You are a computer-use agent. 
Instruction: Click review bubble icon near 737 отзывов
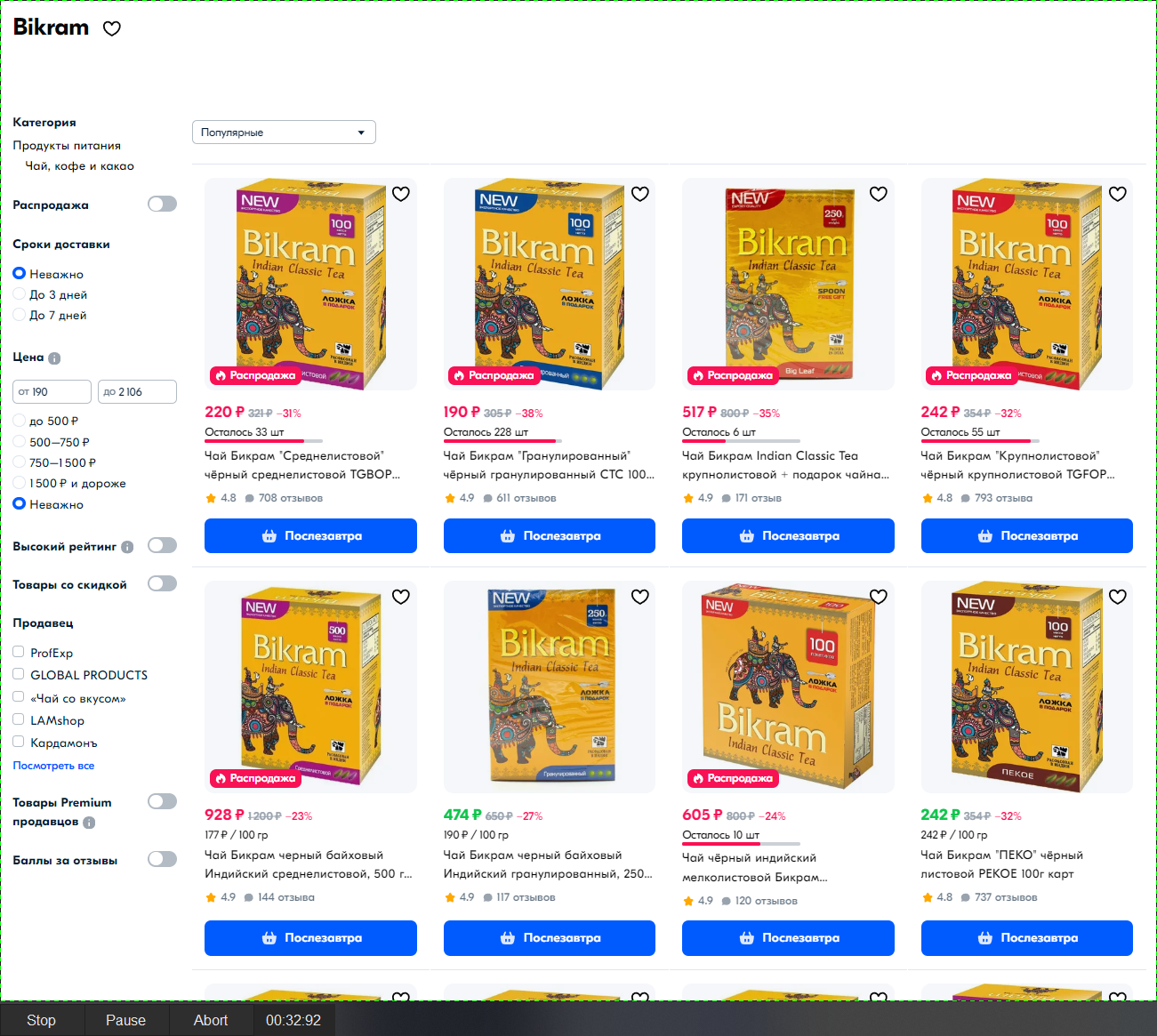(966, 897)
